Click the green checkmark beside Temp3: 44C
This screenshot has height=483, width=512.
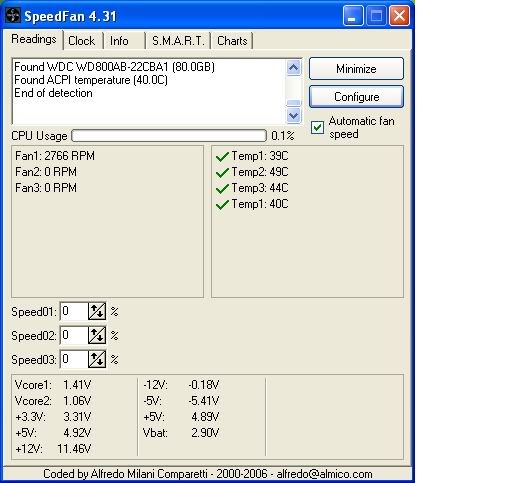[x=222, y=188]
